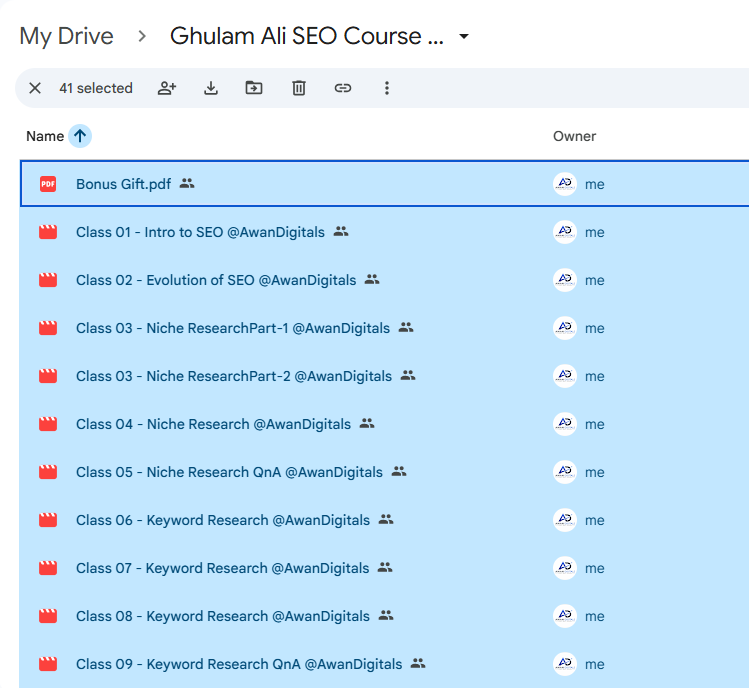
Task: Click video icon of Class 05 Niche Research QnA
Action: (48, 472)
